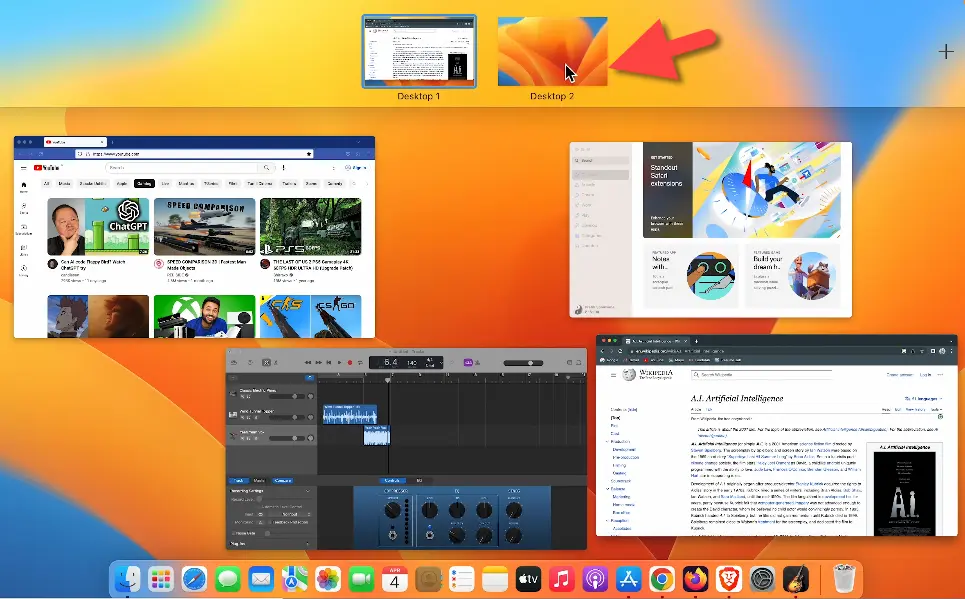Solo the first GarageBand track
This screenshot has width=965, height=599.
click(x=248, y=396)
